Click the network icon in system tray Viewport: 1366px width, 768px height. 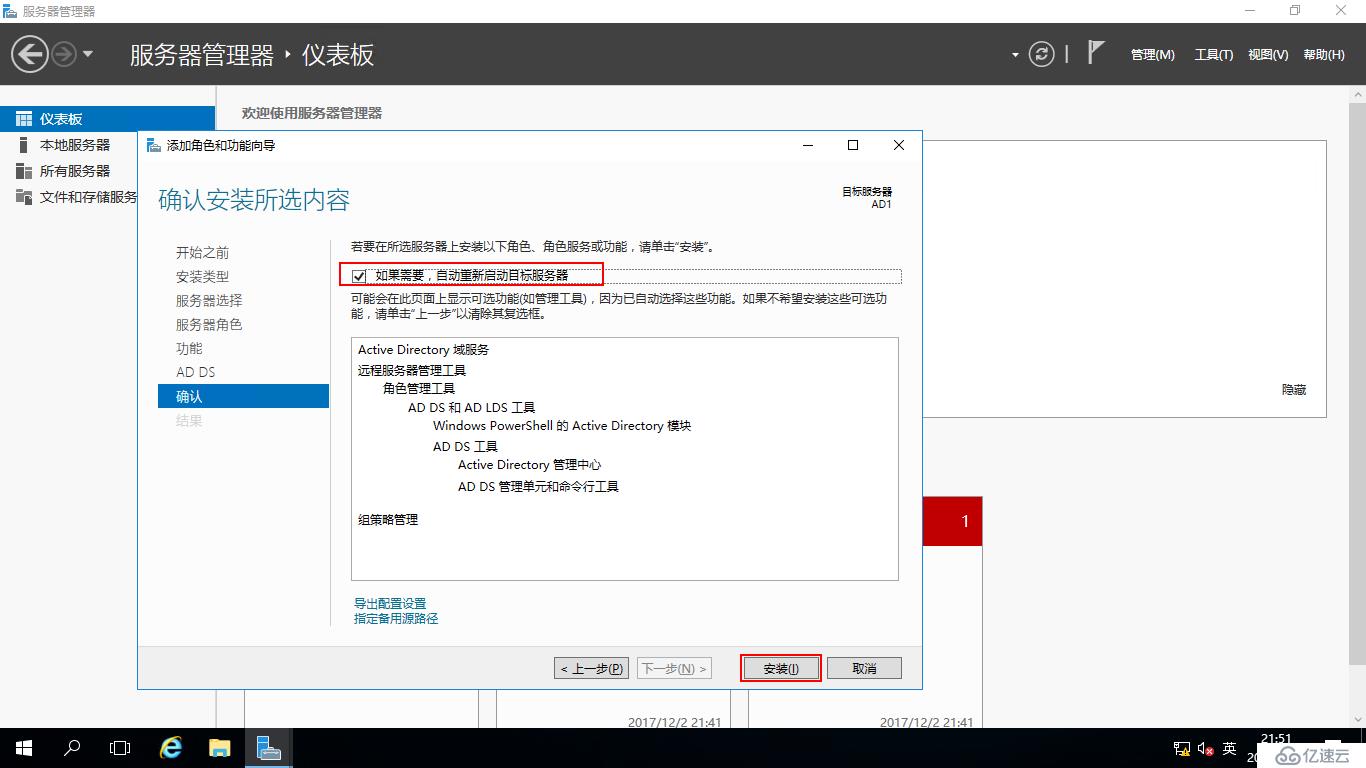1180,748
